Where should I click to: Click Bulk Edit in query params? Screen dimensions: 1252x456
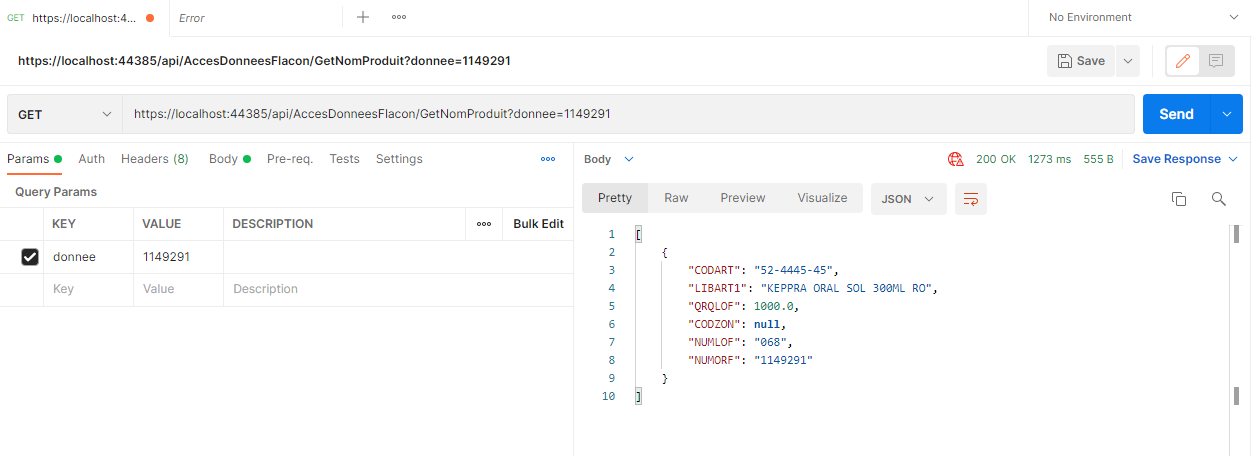pyautogui.click(x=538, y=224)
